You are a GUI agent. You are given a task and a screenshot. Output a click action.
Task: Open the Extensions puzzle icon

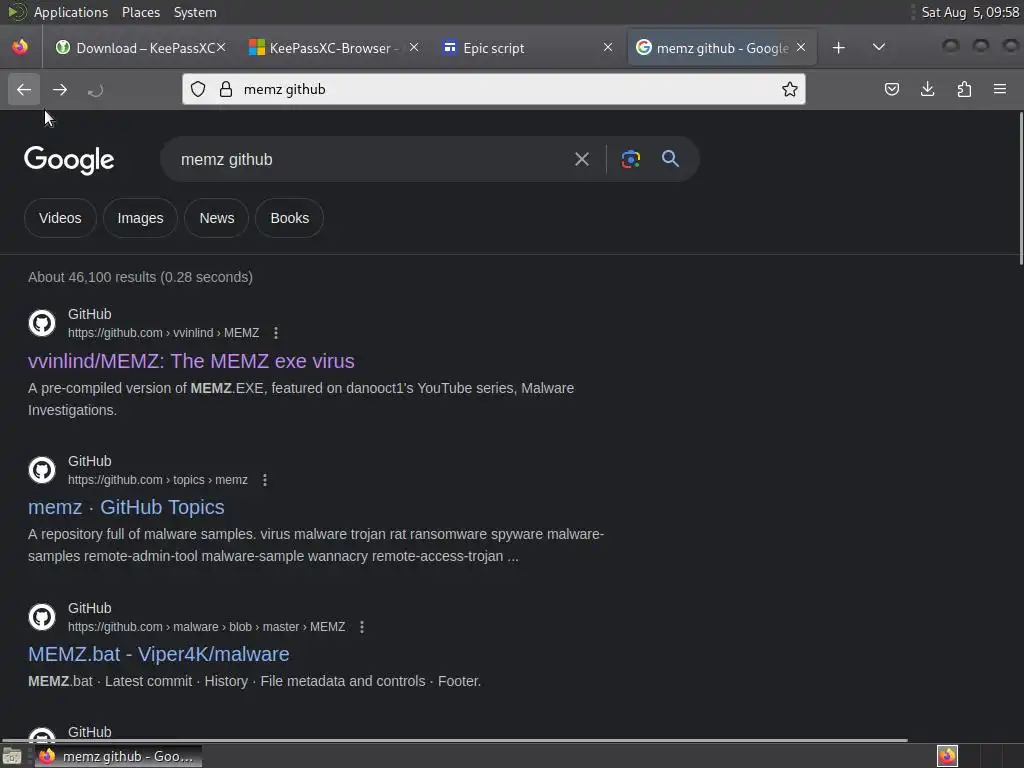pyautogui.click(x=964, y=89)
